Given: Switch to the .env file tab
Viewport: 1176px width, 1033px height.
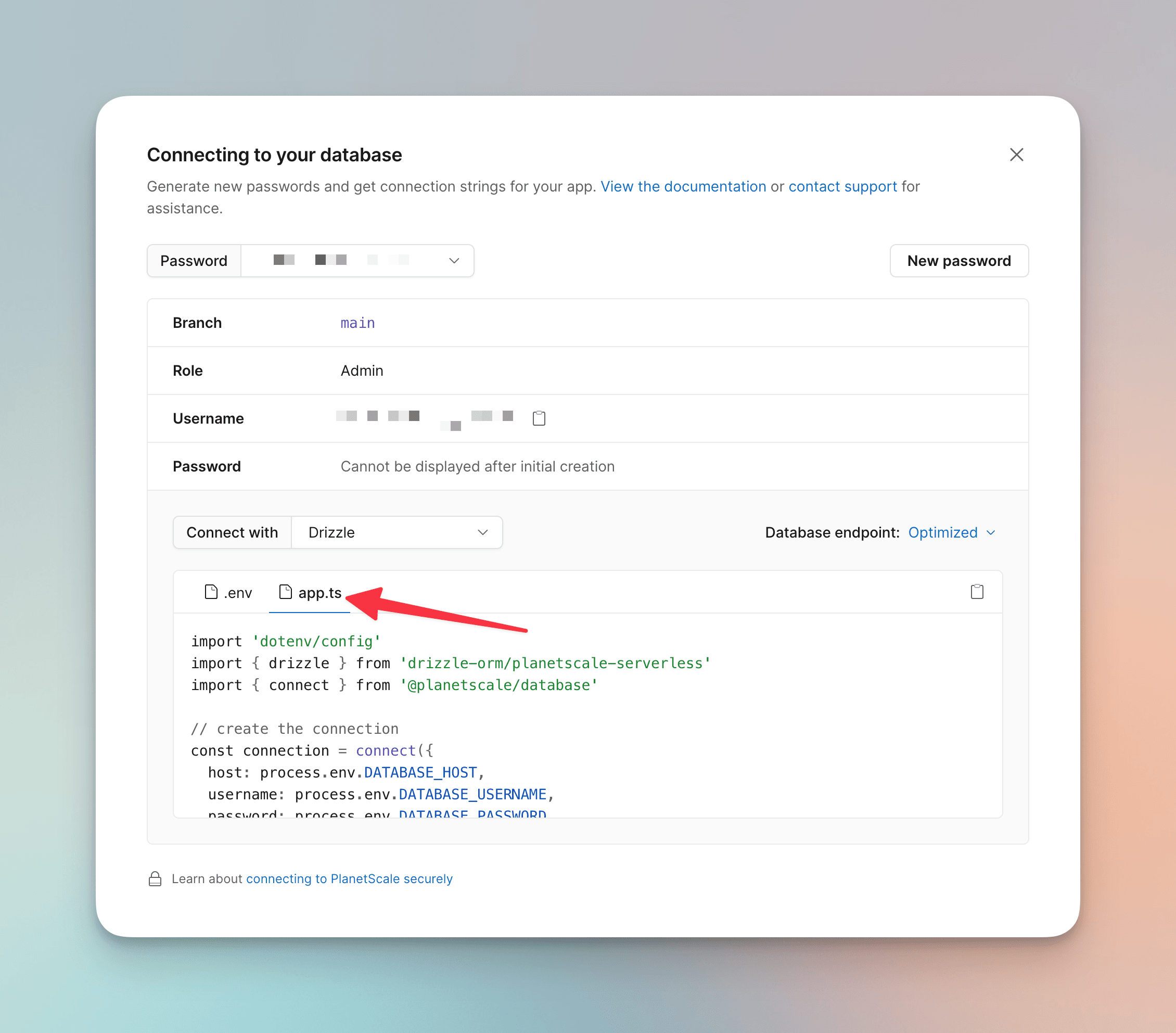Looking at the screenshot, I should tap(228, 593).
